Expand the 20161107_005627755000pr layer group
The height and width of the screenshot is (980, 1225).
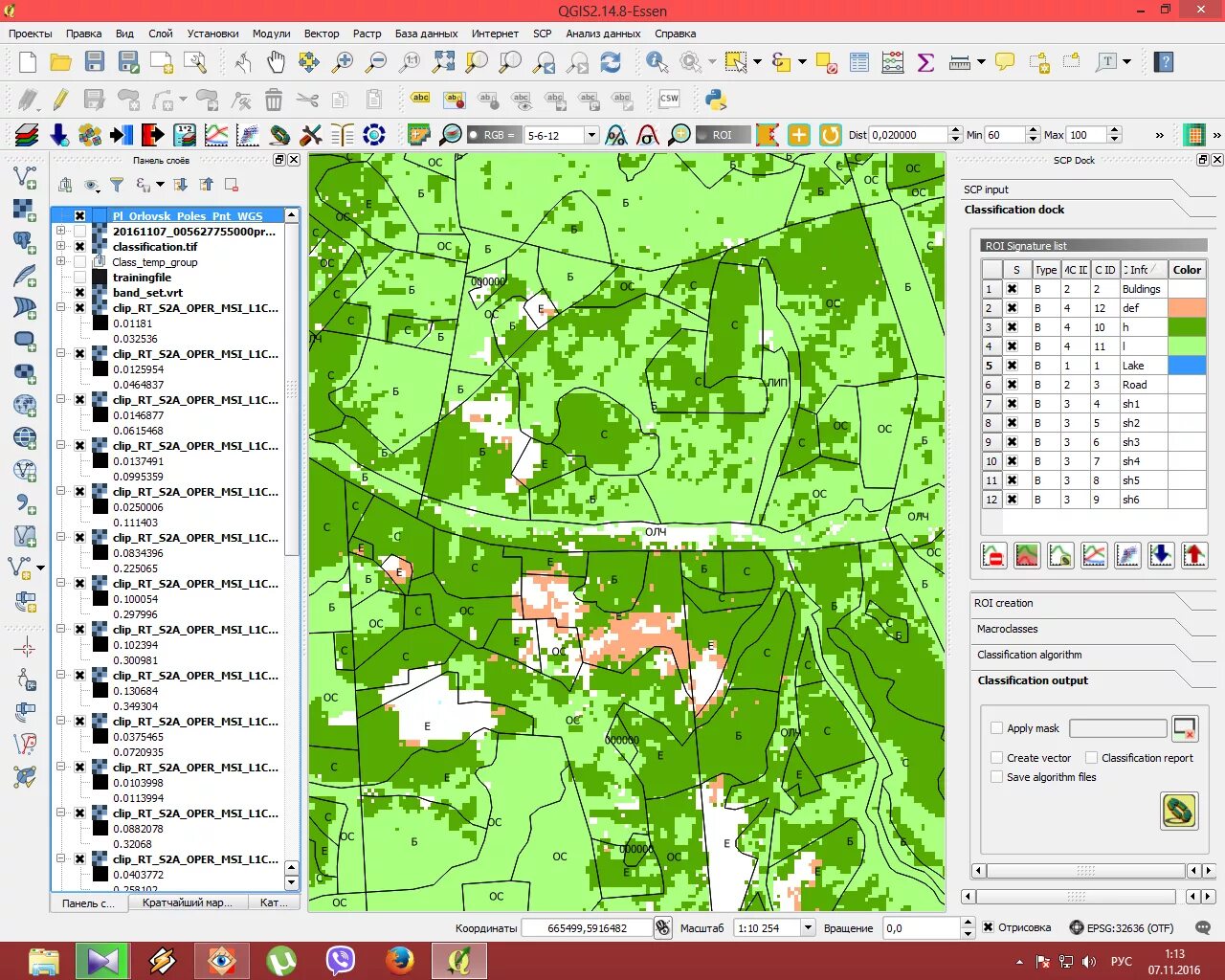tap(61, 232)
